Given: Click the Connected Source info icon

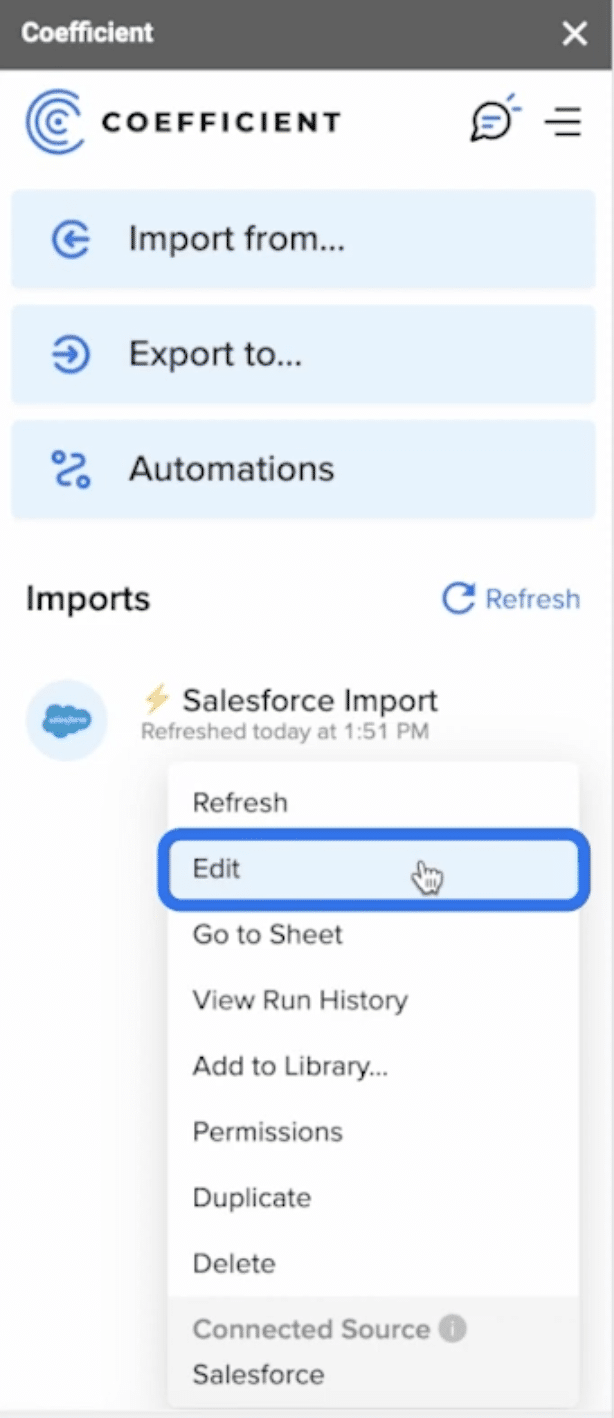Looking at the screenshot, I should 453,1329.
